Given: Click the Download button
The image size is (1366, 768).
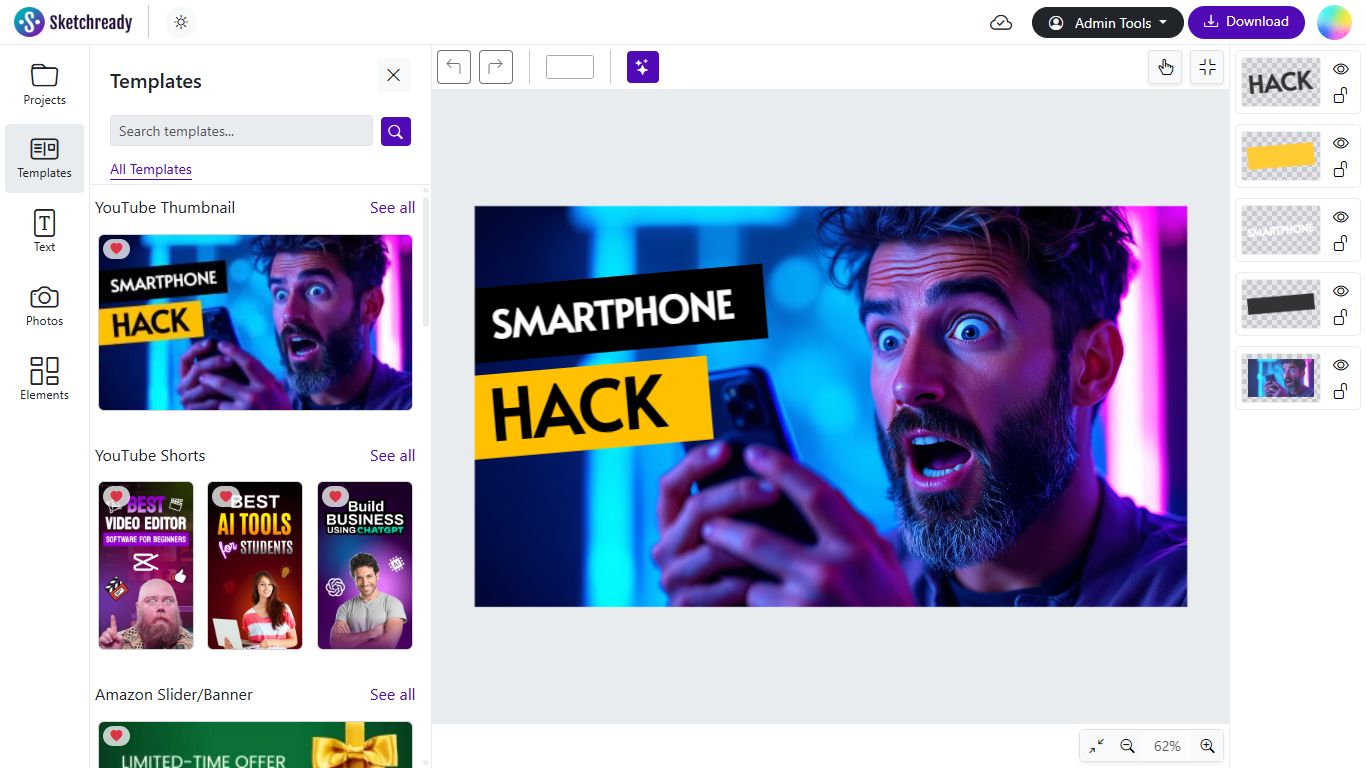Looking at the screenshot, I should [x=1246, y=22].
